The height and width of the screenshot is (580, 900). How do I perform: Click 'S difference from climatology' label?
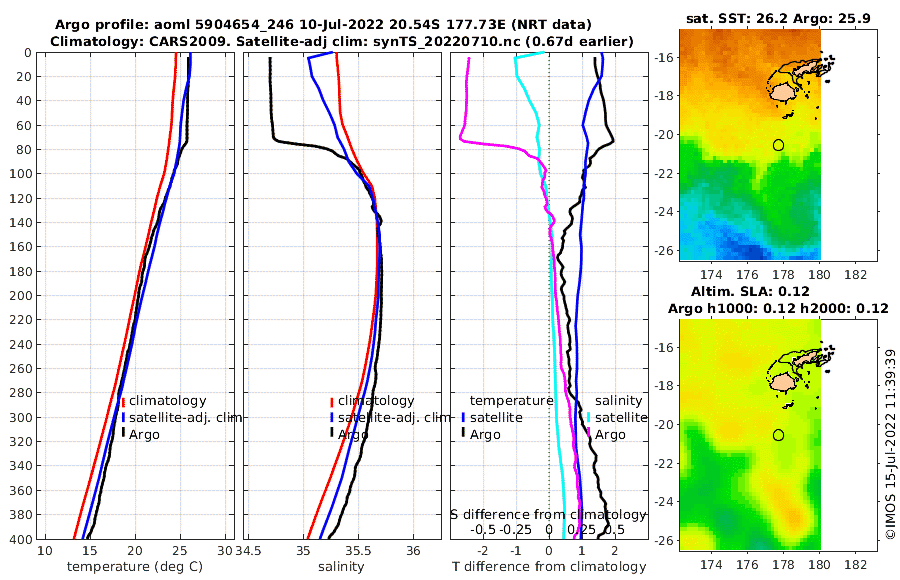click(548, 515)
